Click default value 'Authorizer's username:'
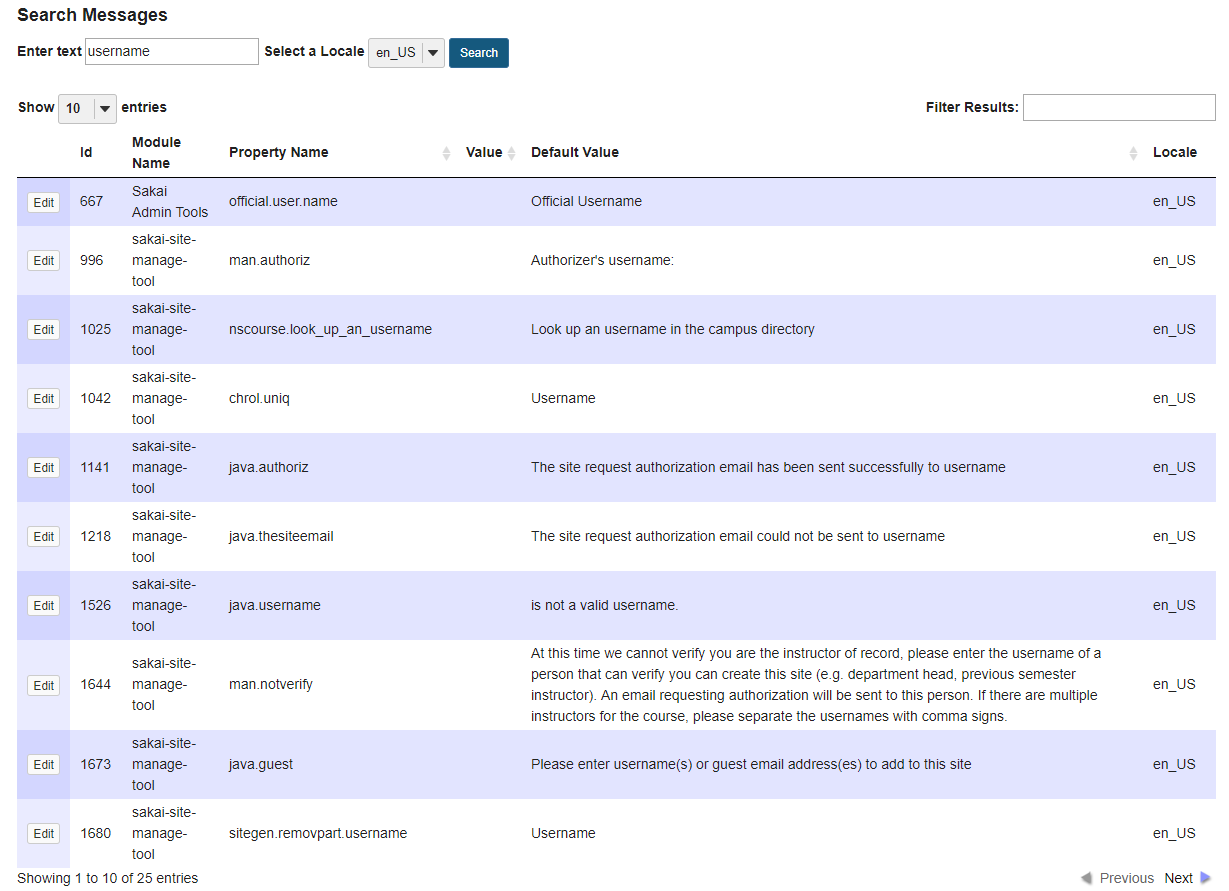The image size is (1229, 891). [x=602, y=260]
